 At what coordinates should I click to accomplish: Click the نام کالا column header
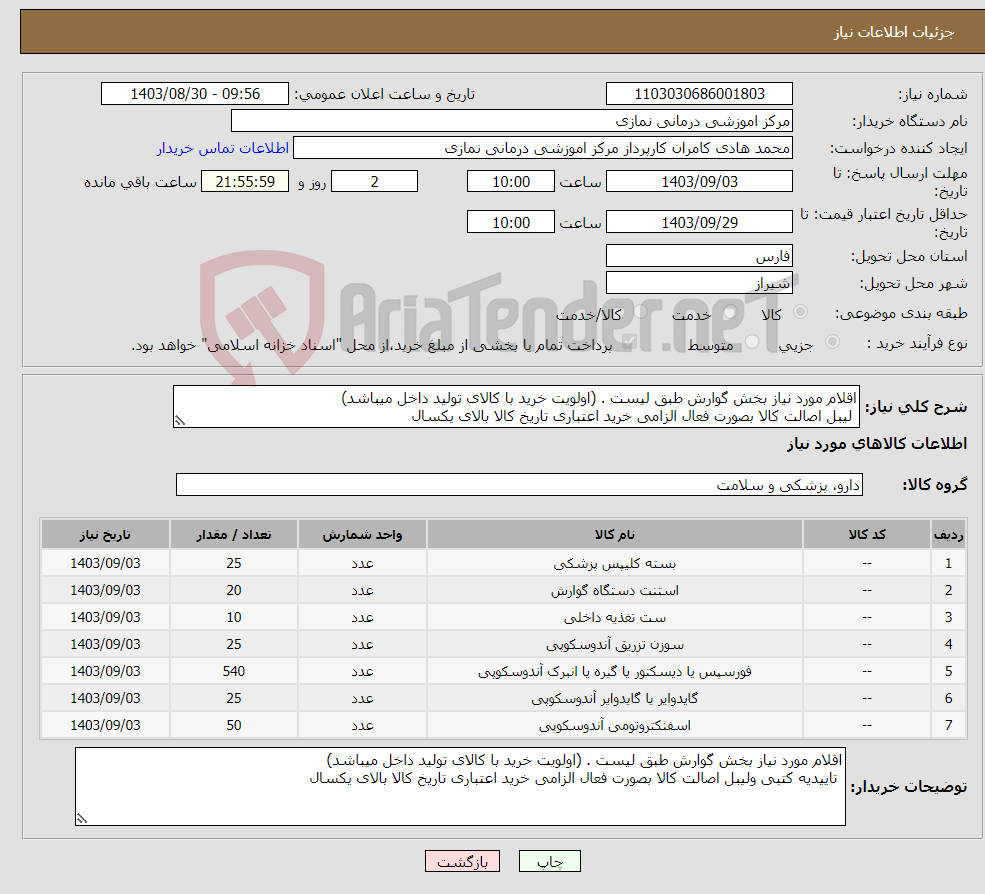click(x=614, y=534)
